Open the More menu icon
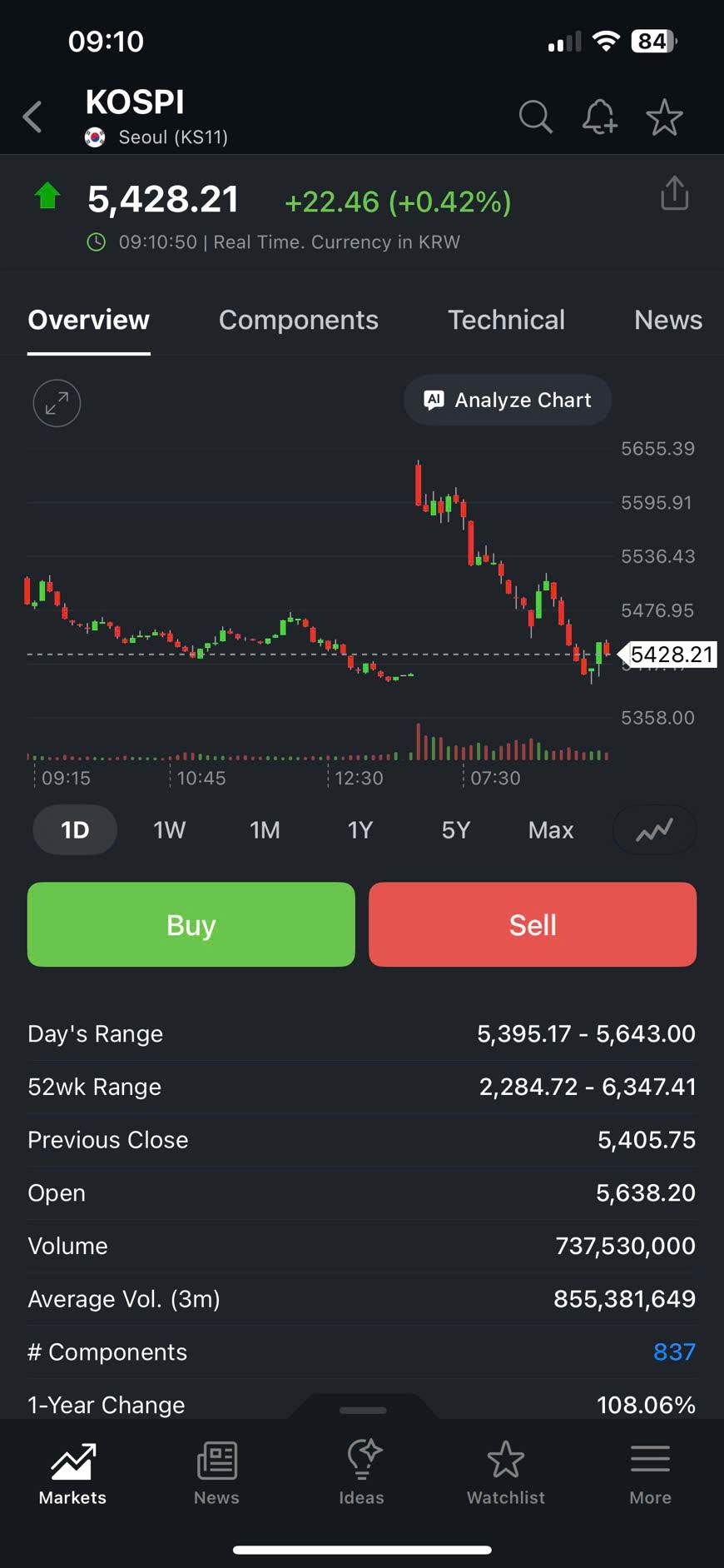Screen dimensions: 724x1568 (650, 1473)
